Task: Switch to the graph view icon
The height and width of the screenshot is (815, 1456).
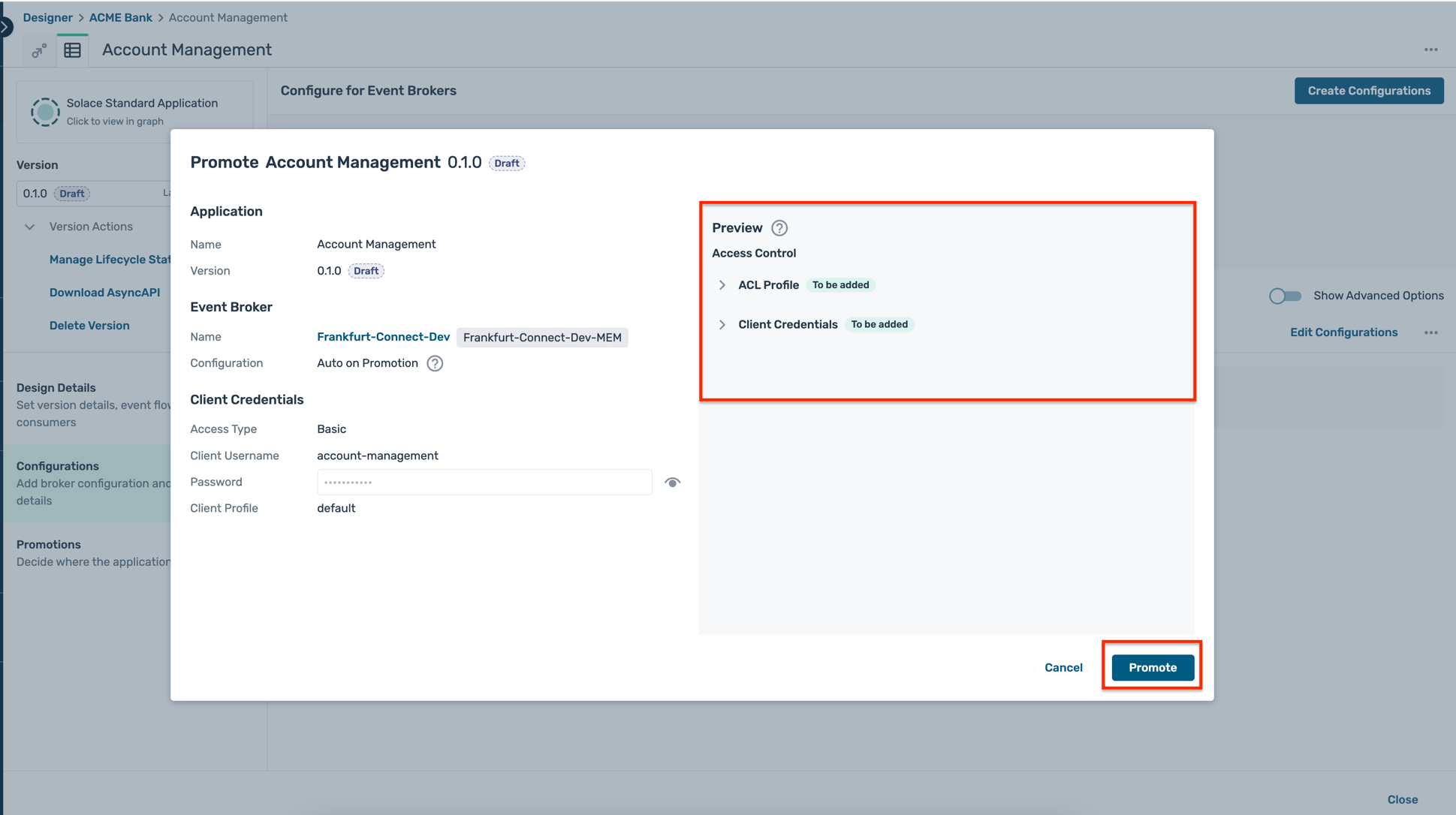Action: click(39, 50)
